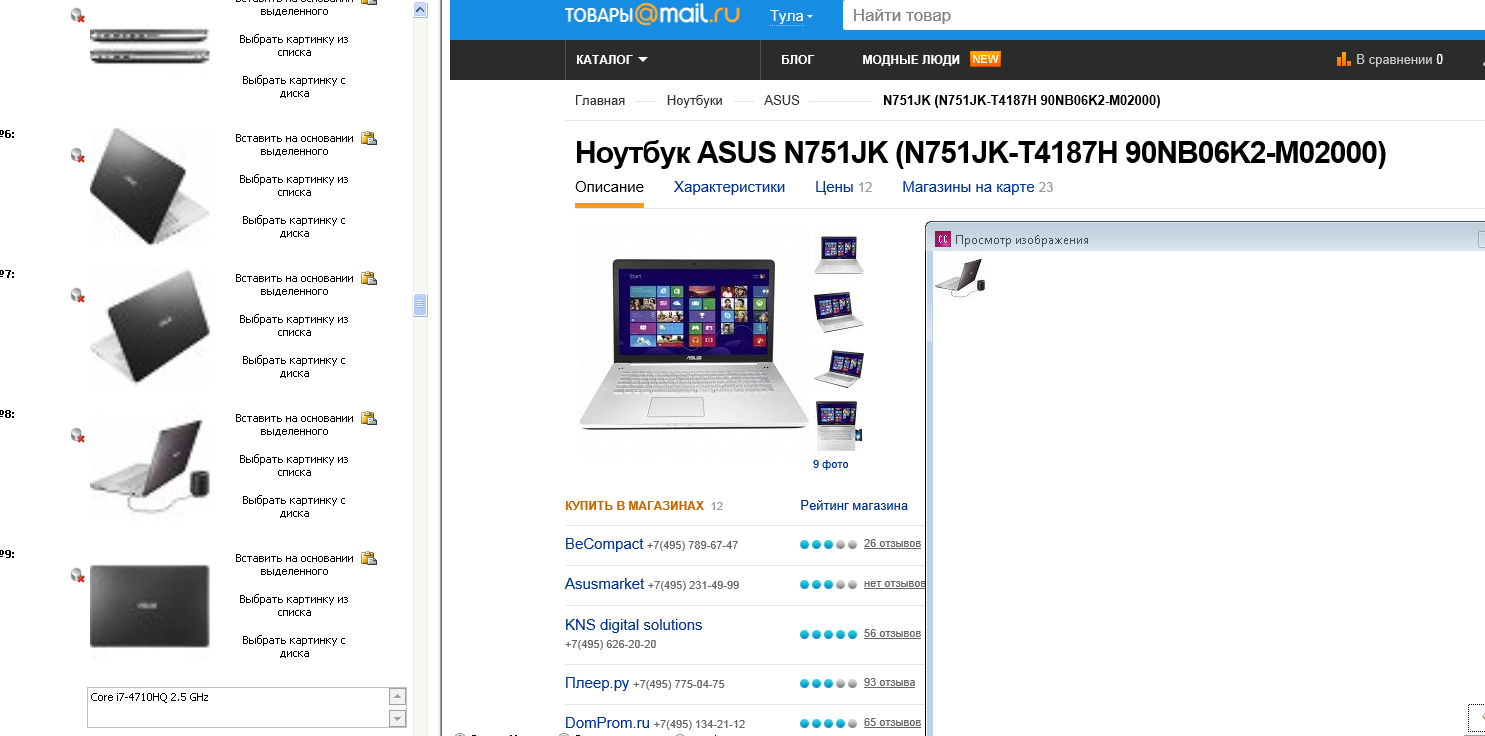Click the left panel scrollbar up arrow

[x=420, y=10]
